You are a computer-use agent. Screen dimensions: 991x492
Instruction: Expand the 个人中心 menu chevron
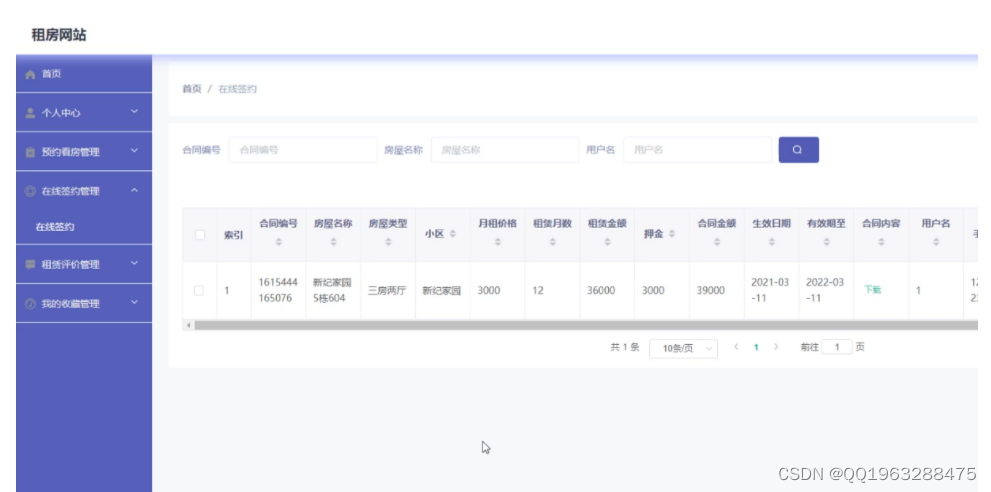[x=134, y=112]
